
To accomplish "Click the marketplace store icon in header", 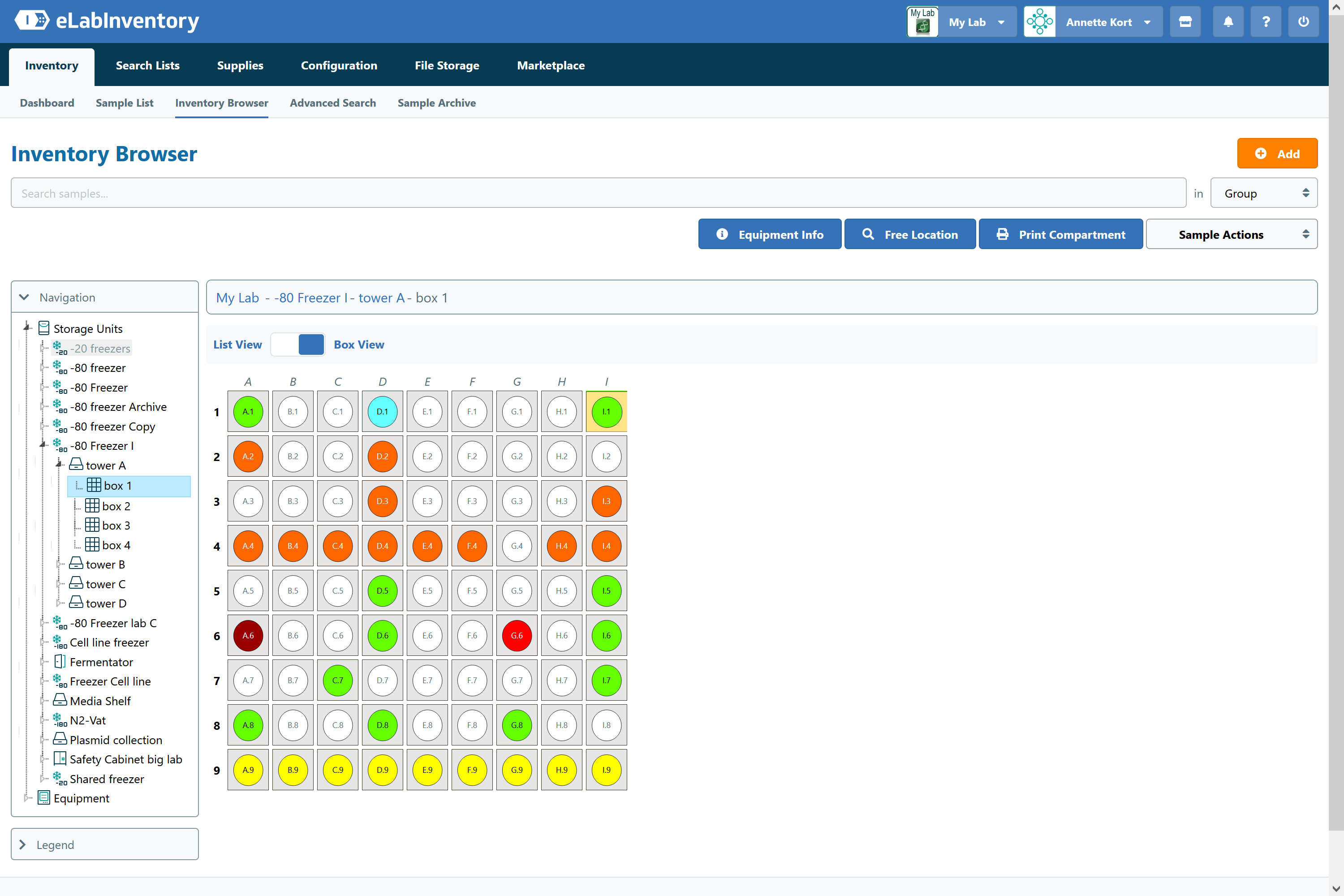I will [x=1185, y=22].
